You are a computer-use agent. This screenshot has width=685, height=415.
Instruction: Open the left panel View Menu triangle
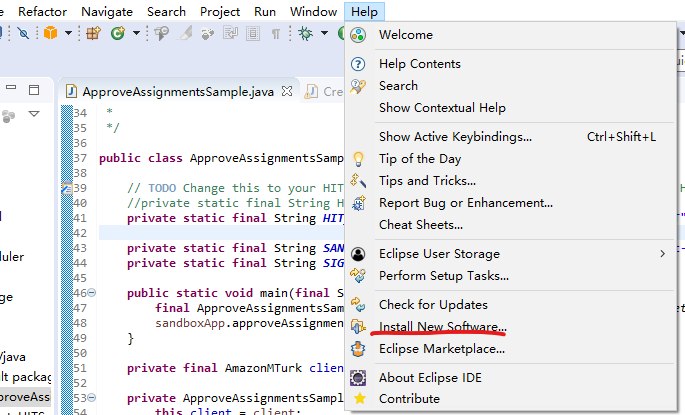pos(34,114)
